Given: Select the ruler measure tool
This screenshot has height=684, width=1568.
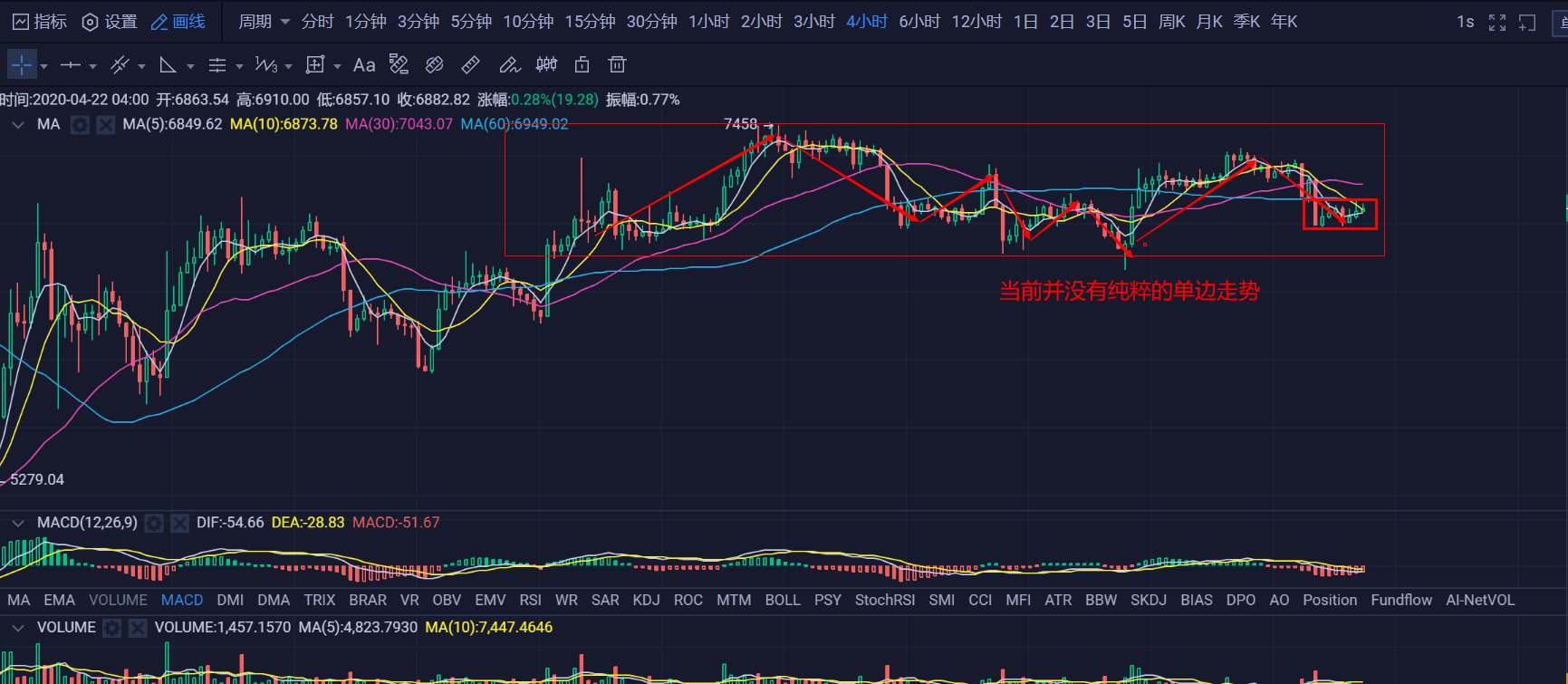Looking at the screenshot, I should click(x=470, y=65).
